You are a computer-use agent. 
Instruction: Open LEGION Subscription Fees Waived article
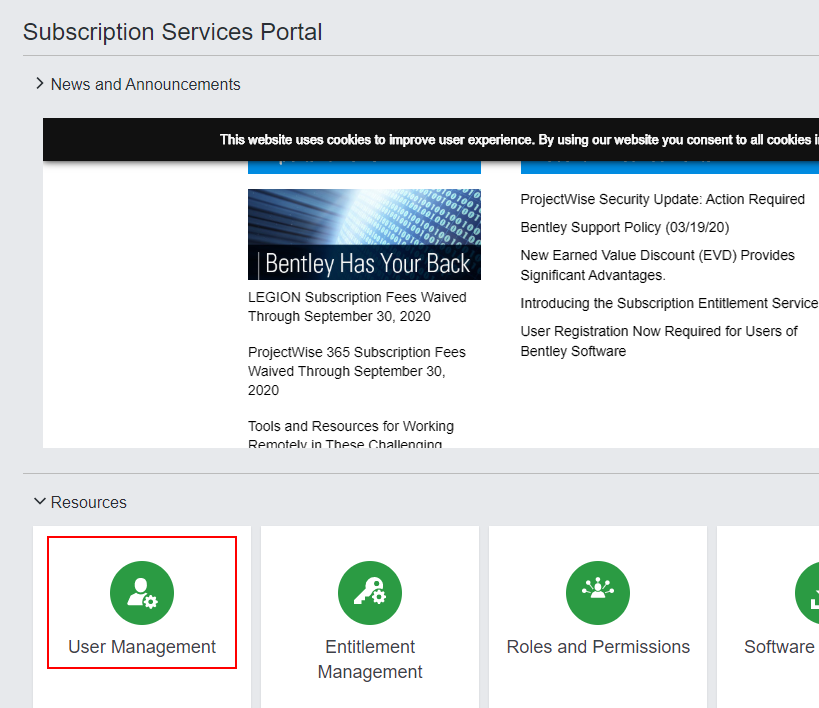(357, 307)
